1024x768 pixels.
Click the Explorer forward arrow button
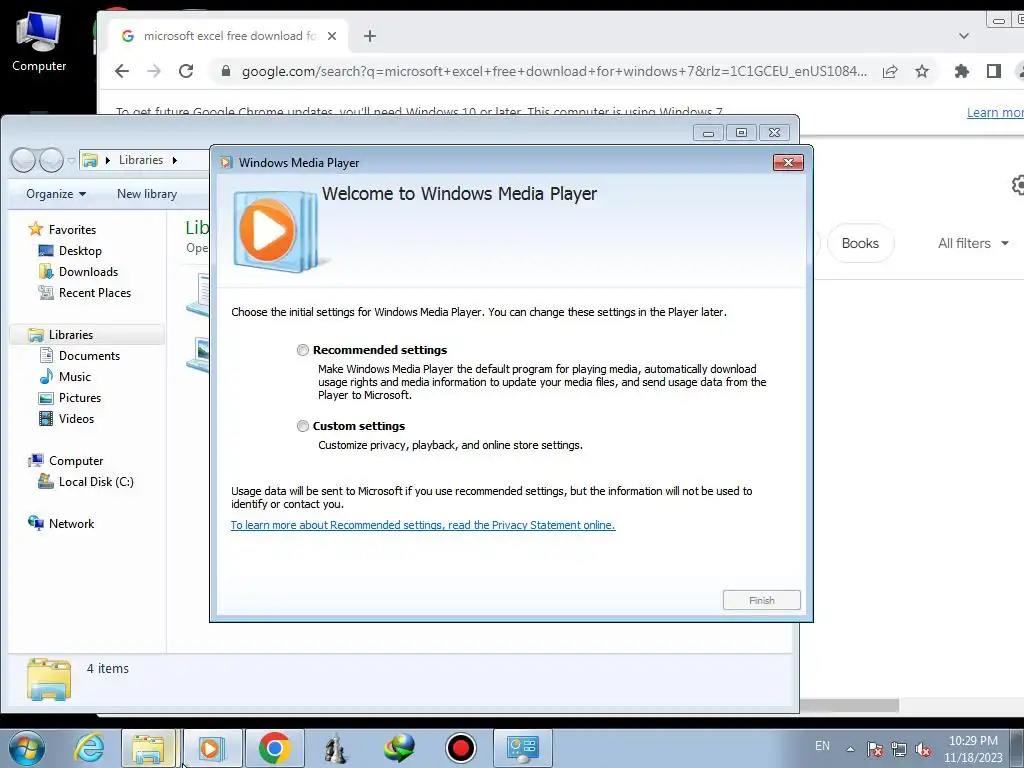(51, 160)
